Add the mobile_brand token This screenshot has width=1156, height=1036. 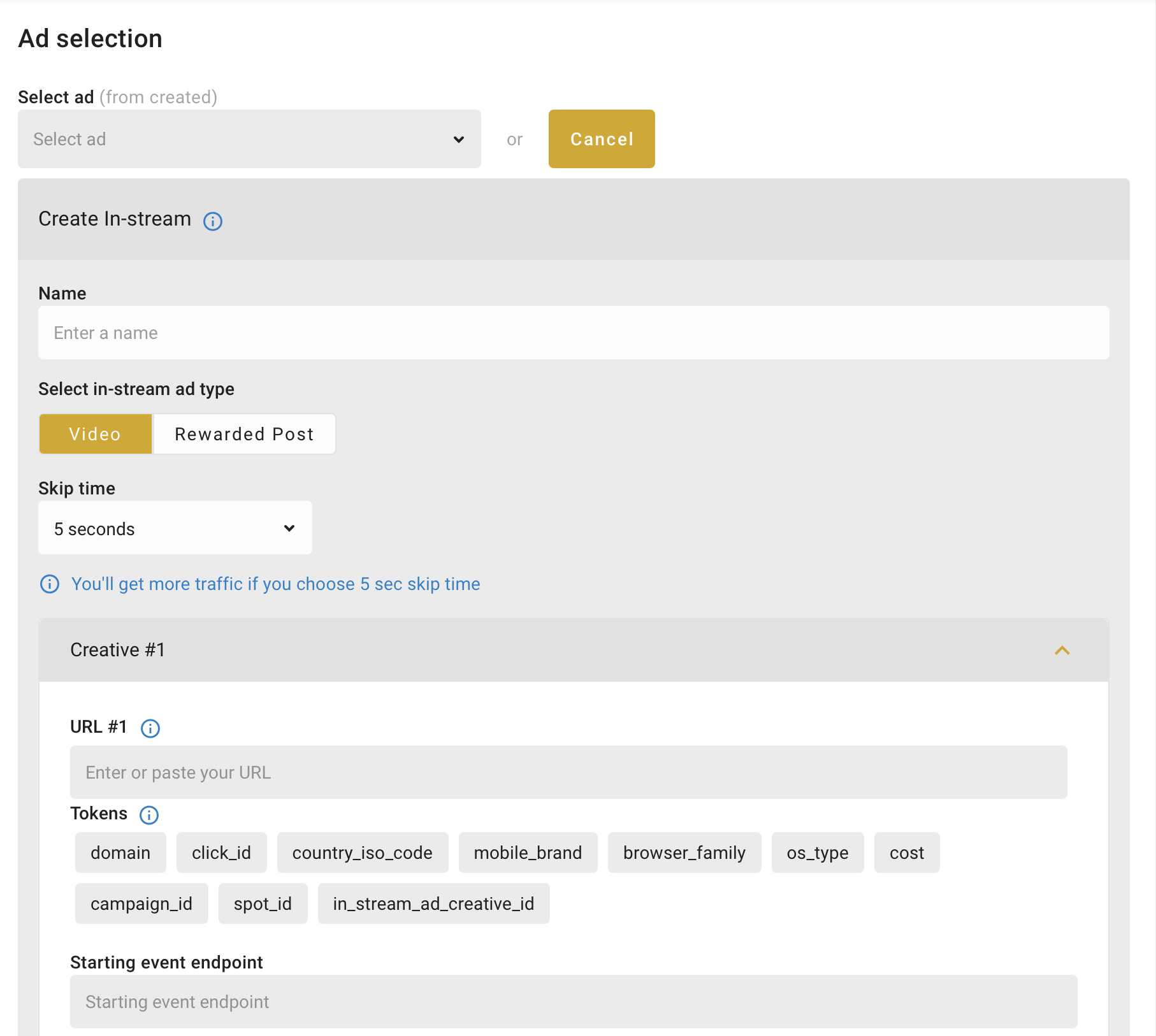click(x=528, y=853)
